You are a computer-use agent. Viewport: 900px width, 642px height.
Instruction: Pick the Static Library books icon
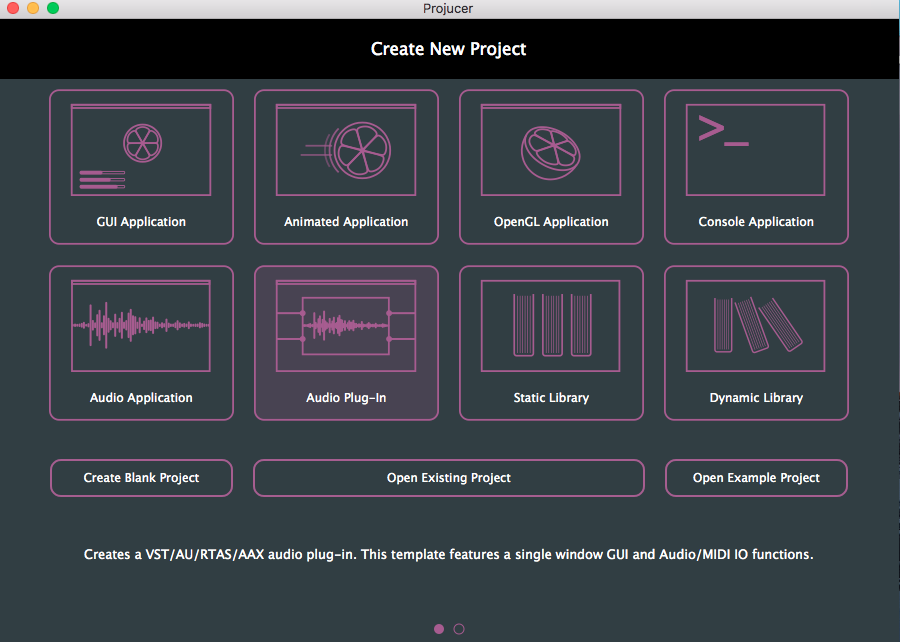click(551, 326)
